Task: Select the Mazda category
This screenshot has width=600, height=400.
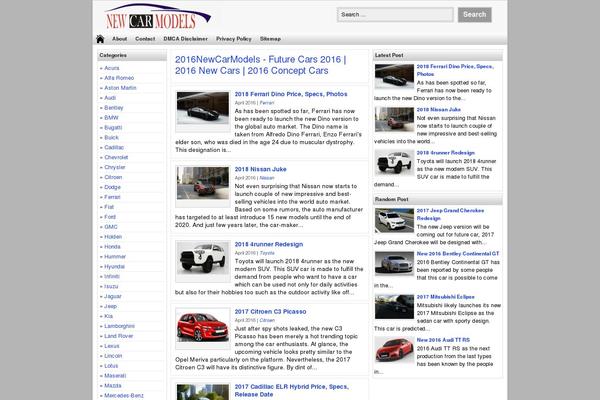Action: click(112, 386)
